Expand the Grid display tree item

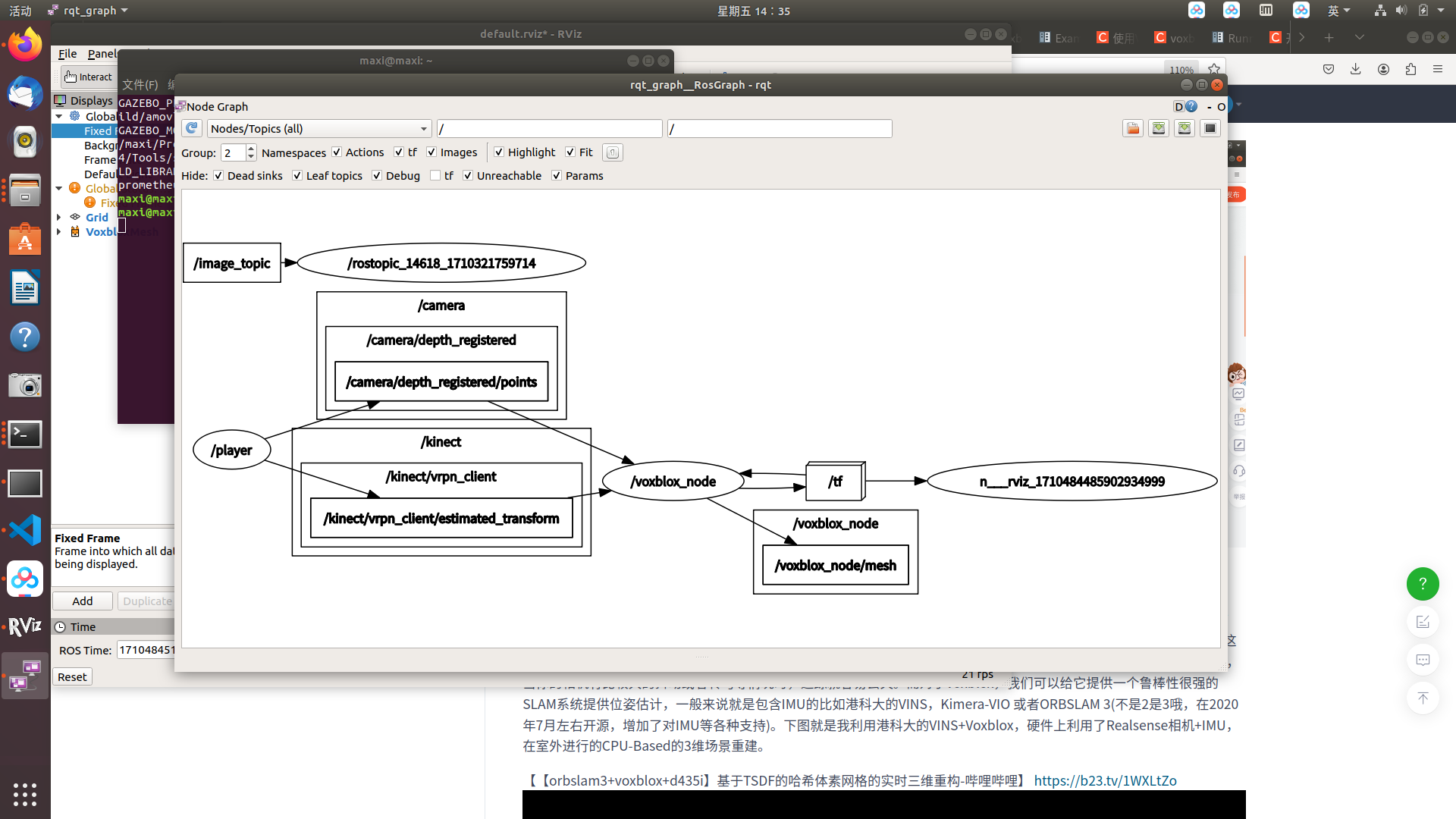tap(59, 217)
